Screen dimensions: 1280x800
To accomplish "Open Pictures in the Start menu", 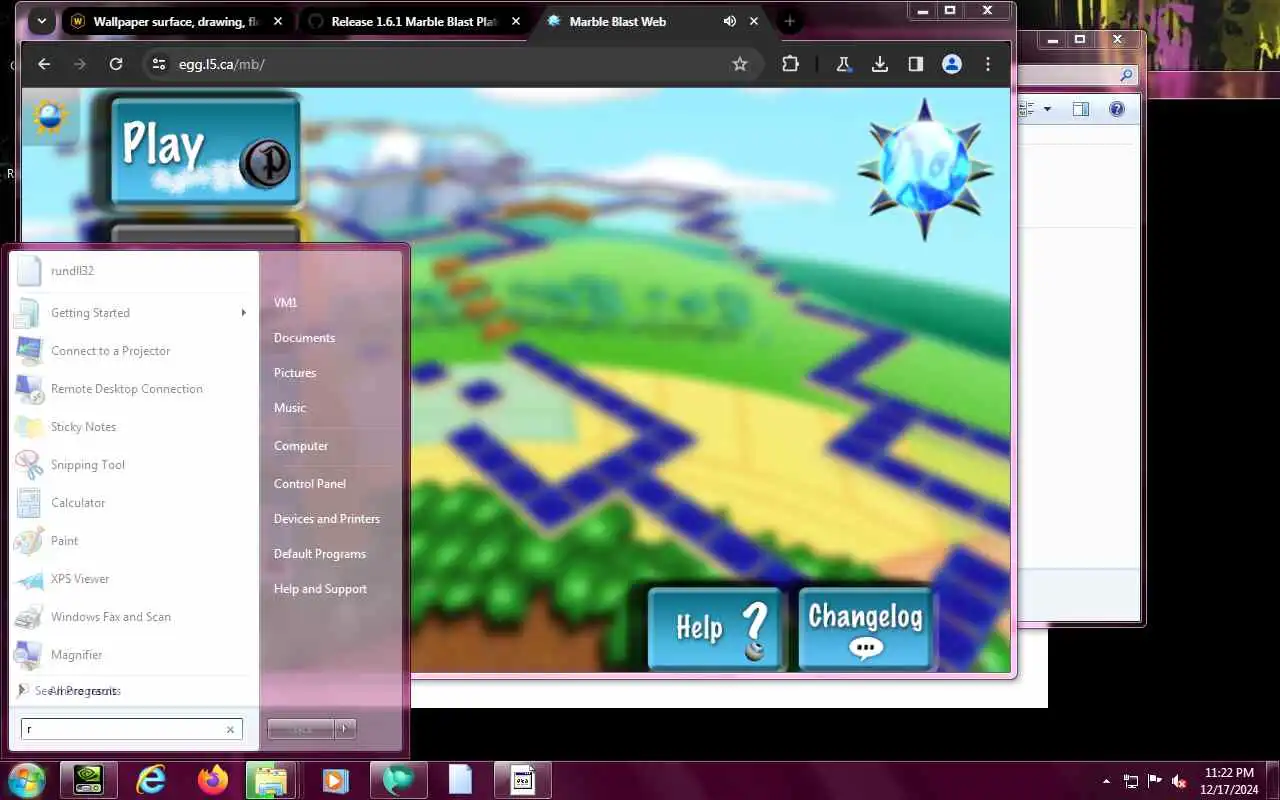I will pos(295,373).
